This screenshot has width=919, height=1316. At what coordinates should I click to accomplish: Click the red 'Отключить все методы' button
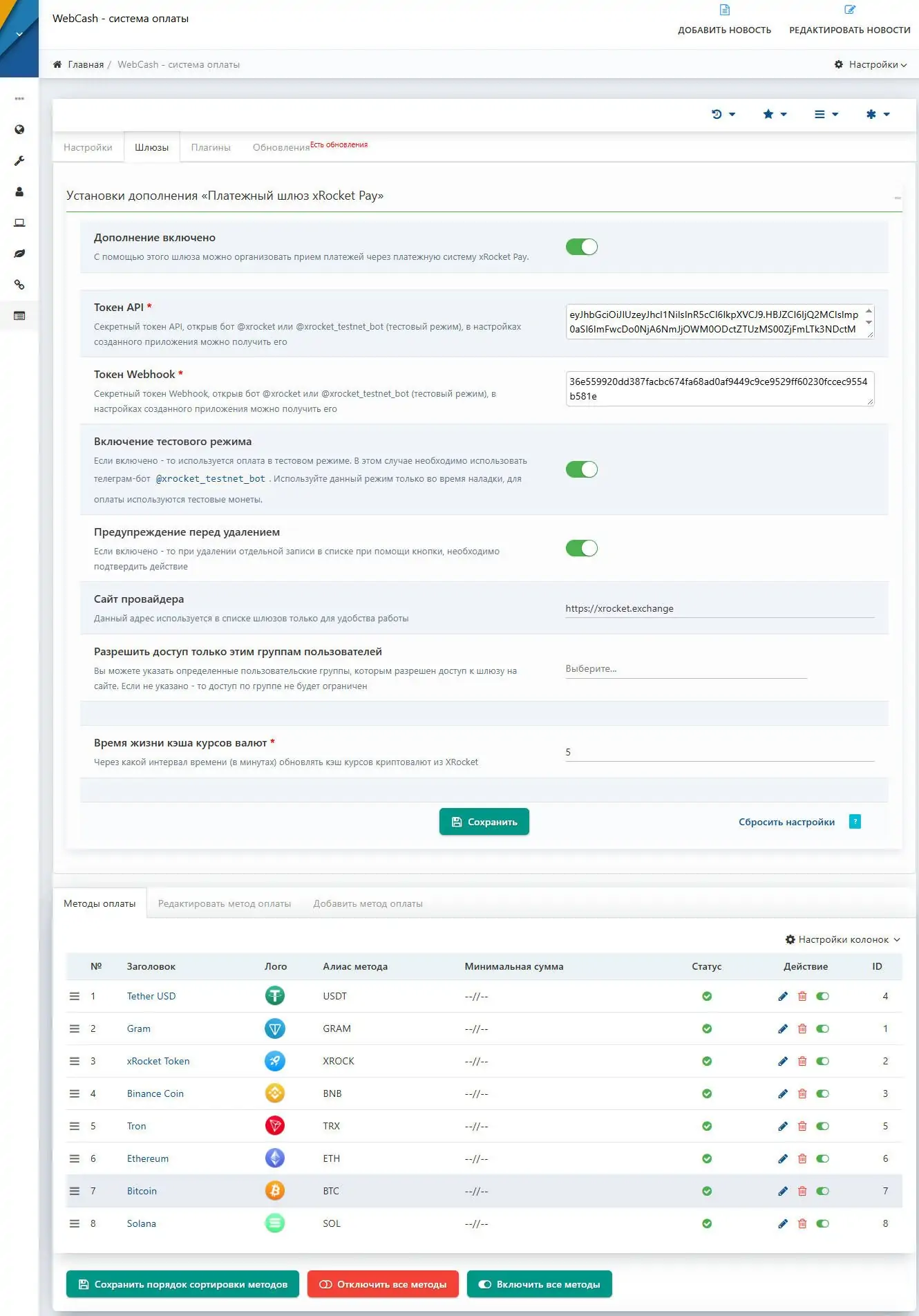click(x=383, y=1284)
